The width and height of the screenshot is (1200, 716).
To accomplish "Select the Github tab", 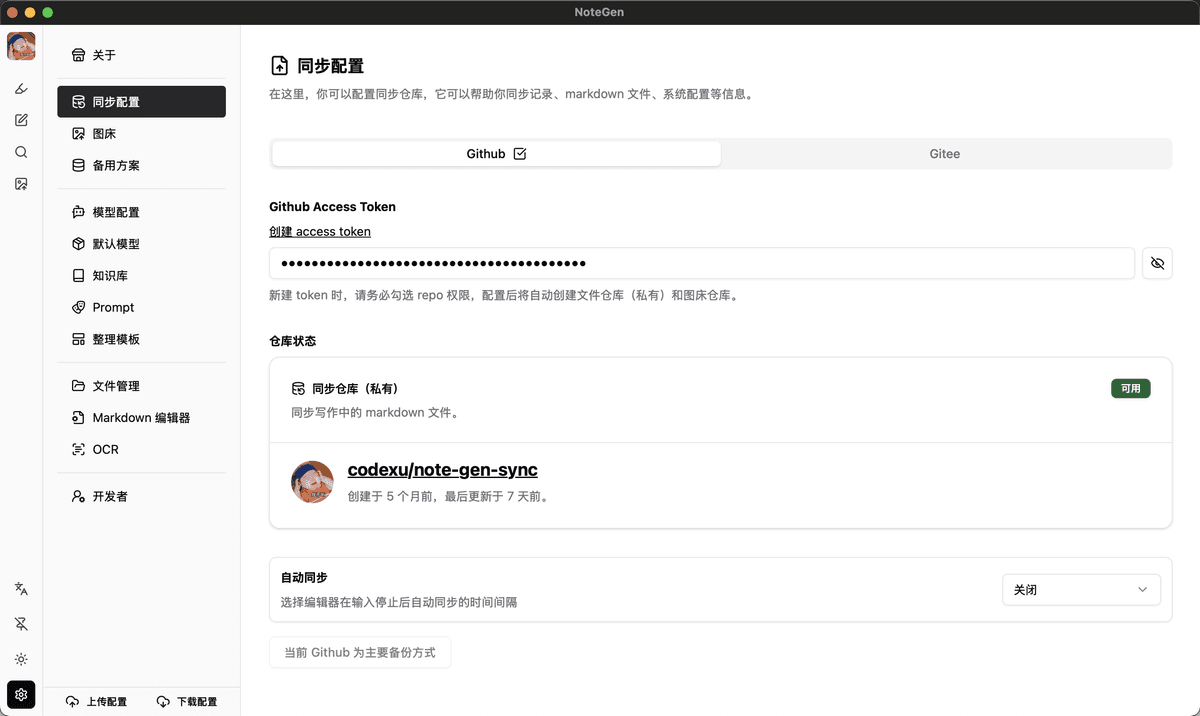I will pos(496,154).
